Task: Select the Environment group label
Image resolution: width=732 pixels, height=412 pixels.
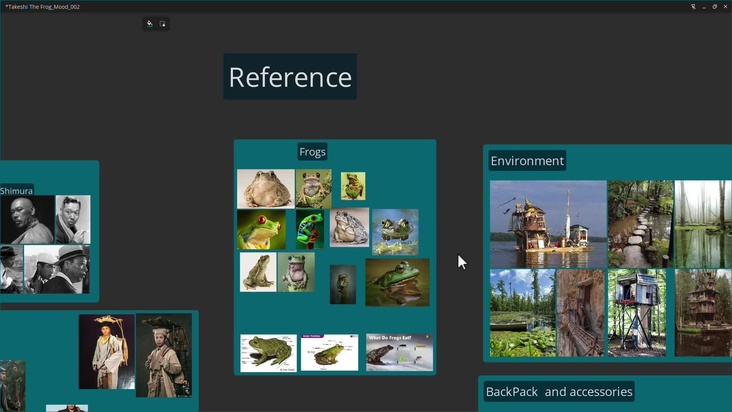Action: (x=527, y=161)
